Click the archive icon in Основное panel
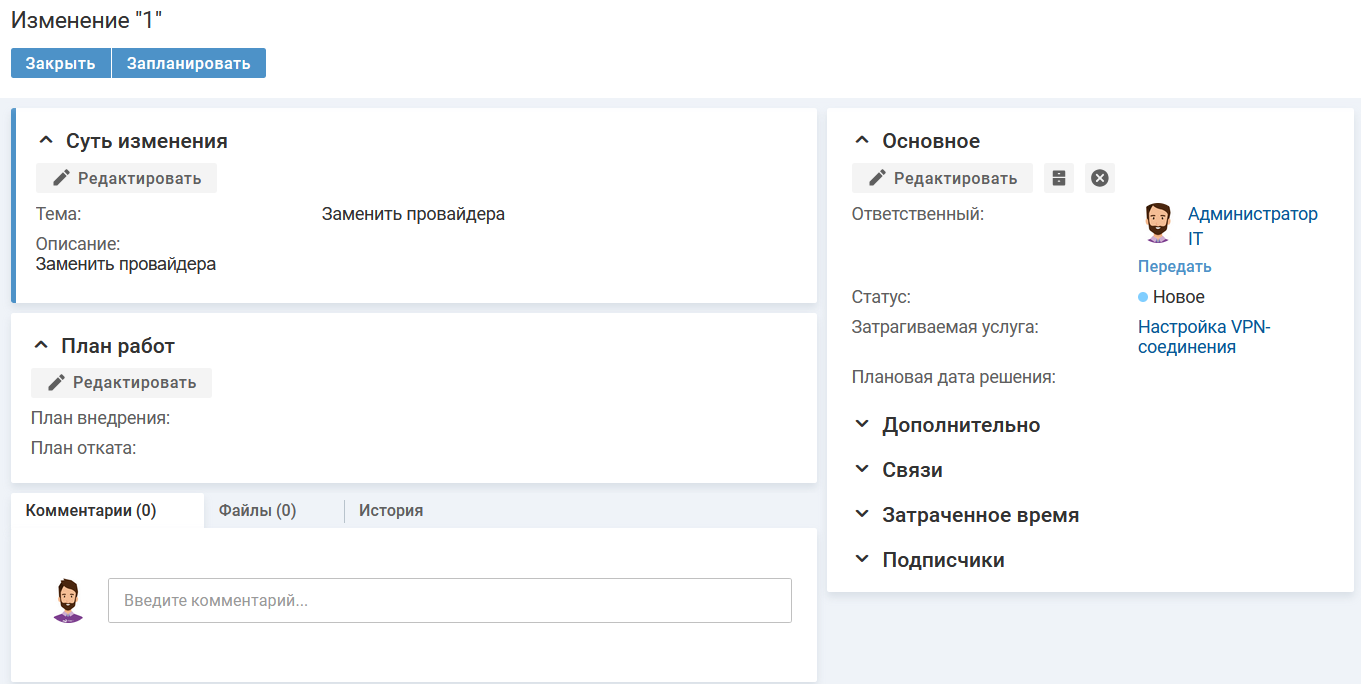1361x684 pixels. pyautogui.click(x=1059, y=178)
